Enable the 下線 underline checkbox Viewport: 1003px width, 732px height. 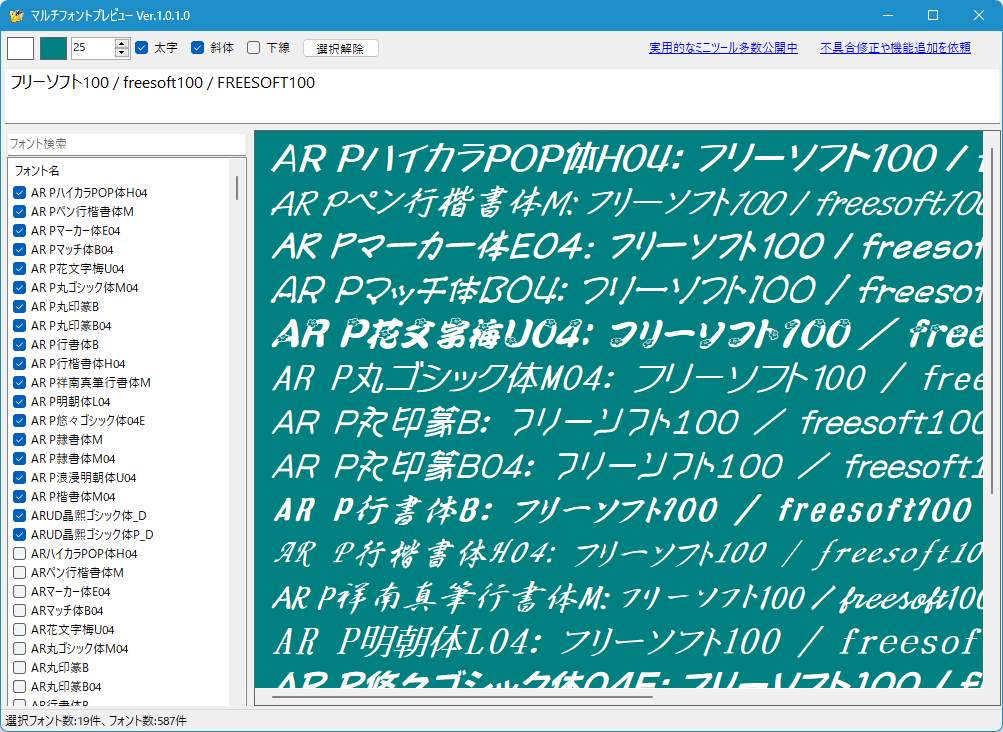tap(253, 47)
